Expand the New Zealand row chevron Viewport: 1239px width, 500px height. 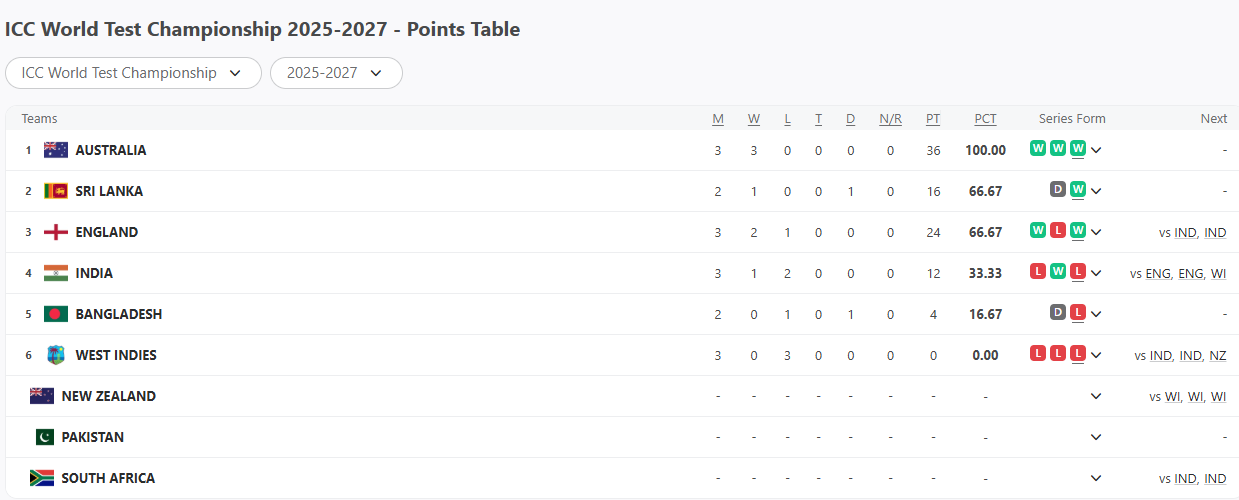(1096, 396)
